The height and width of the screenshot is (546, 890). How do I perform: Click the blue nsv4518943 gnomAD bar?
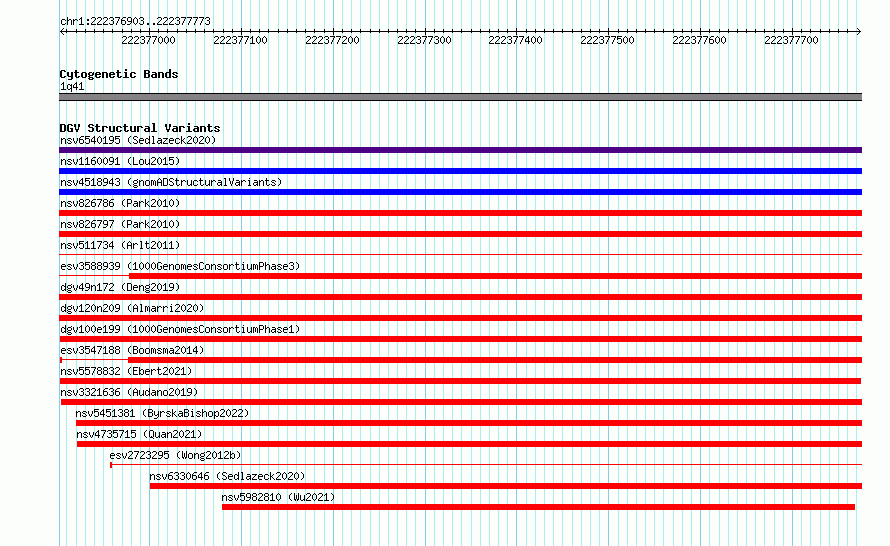click(460, 192)
